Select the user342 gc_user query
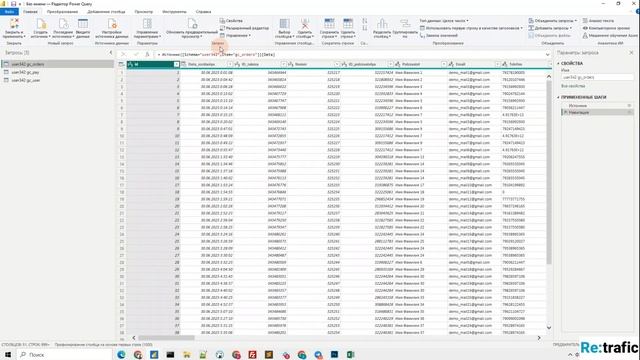 click(x=58, y=80)
